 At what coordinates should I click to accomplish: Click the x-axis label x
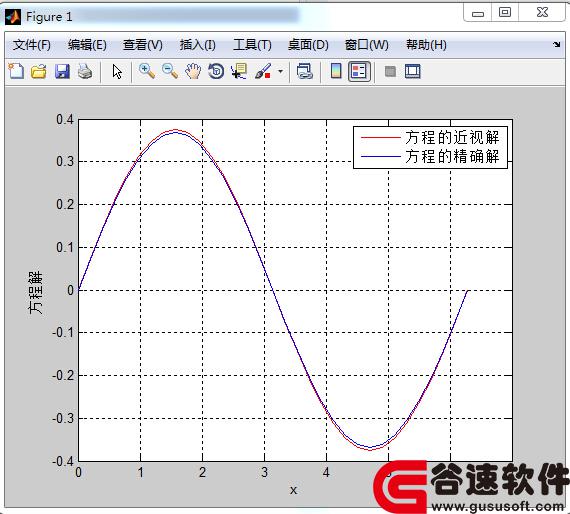click(x=293, y=490)
